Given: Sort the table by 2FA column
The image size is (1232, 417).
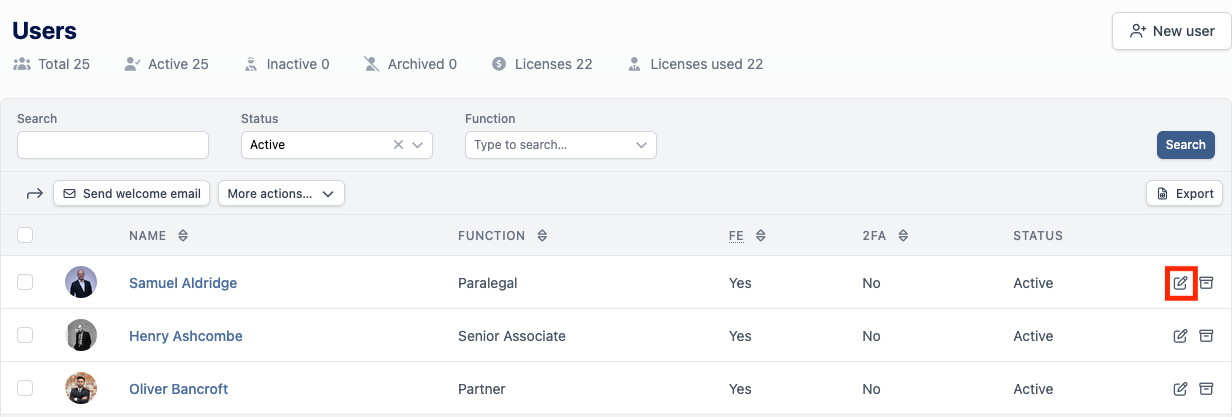Looking at the screenshot, I should point(903,236).
